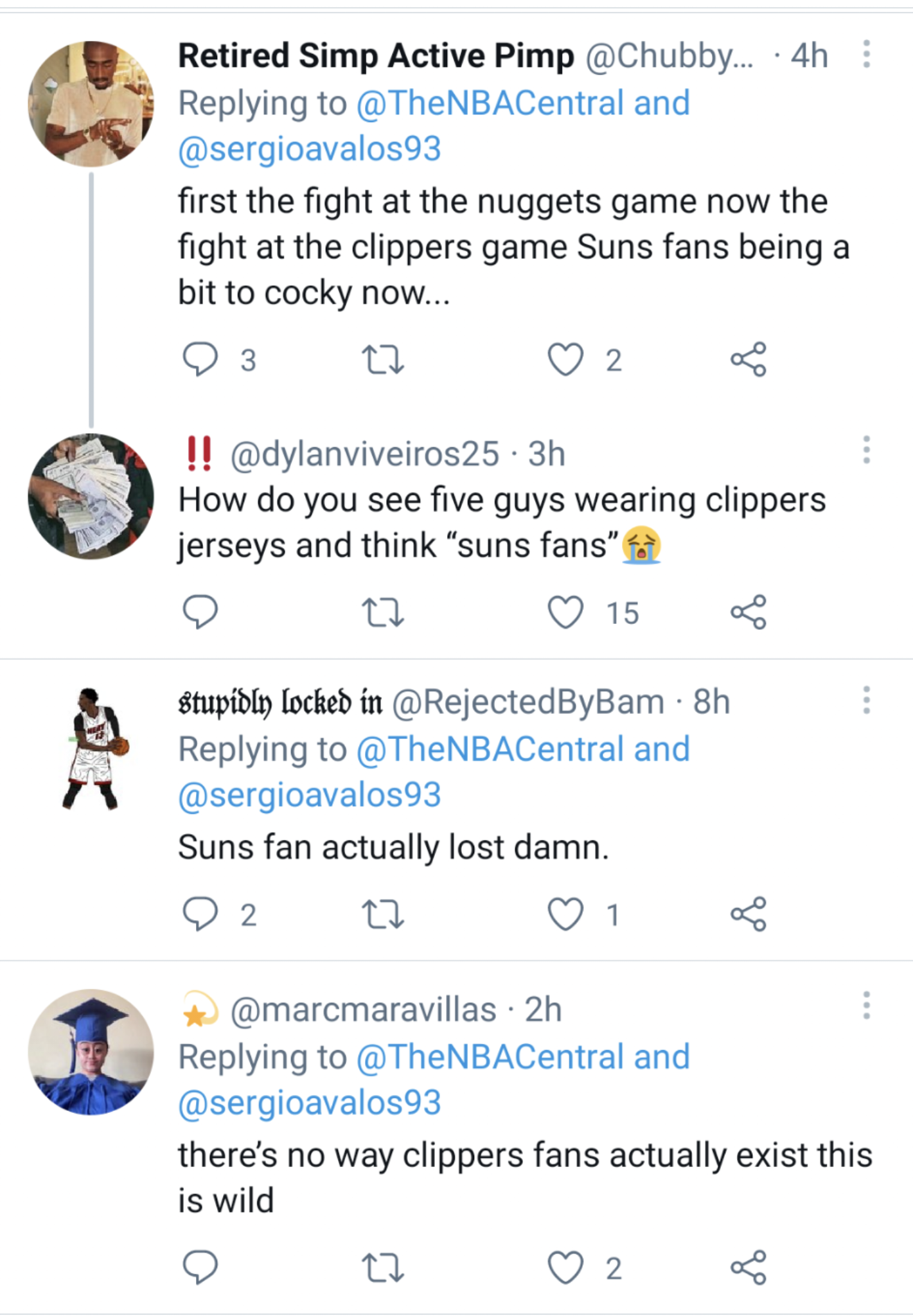Share the Chubby tweet about cocky fans
This screenshot has height=1316, width=913.
749,359
